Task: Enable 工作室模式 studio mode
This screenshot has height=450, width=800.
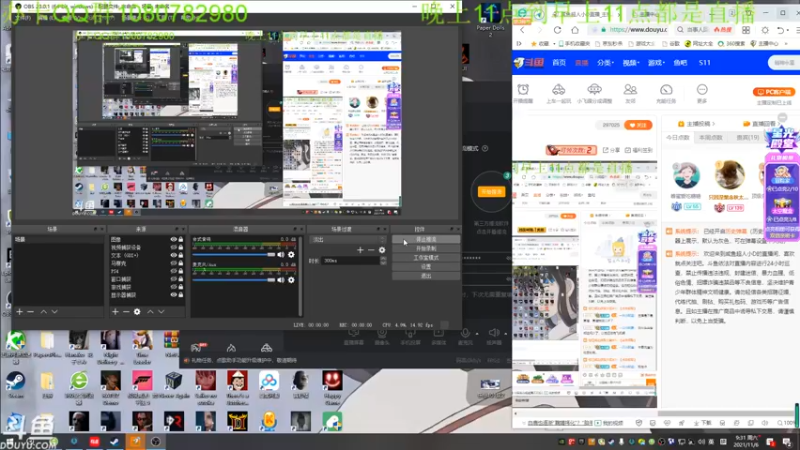Action: [426, 258]
